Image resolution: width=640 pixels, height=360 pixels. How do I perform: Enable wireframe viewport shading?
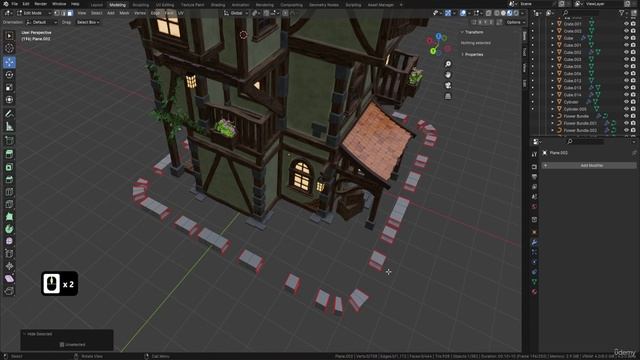[497, 13]
